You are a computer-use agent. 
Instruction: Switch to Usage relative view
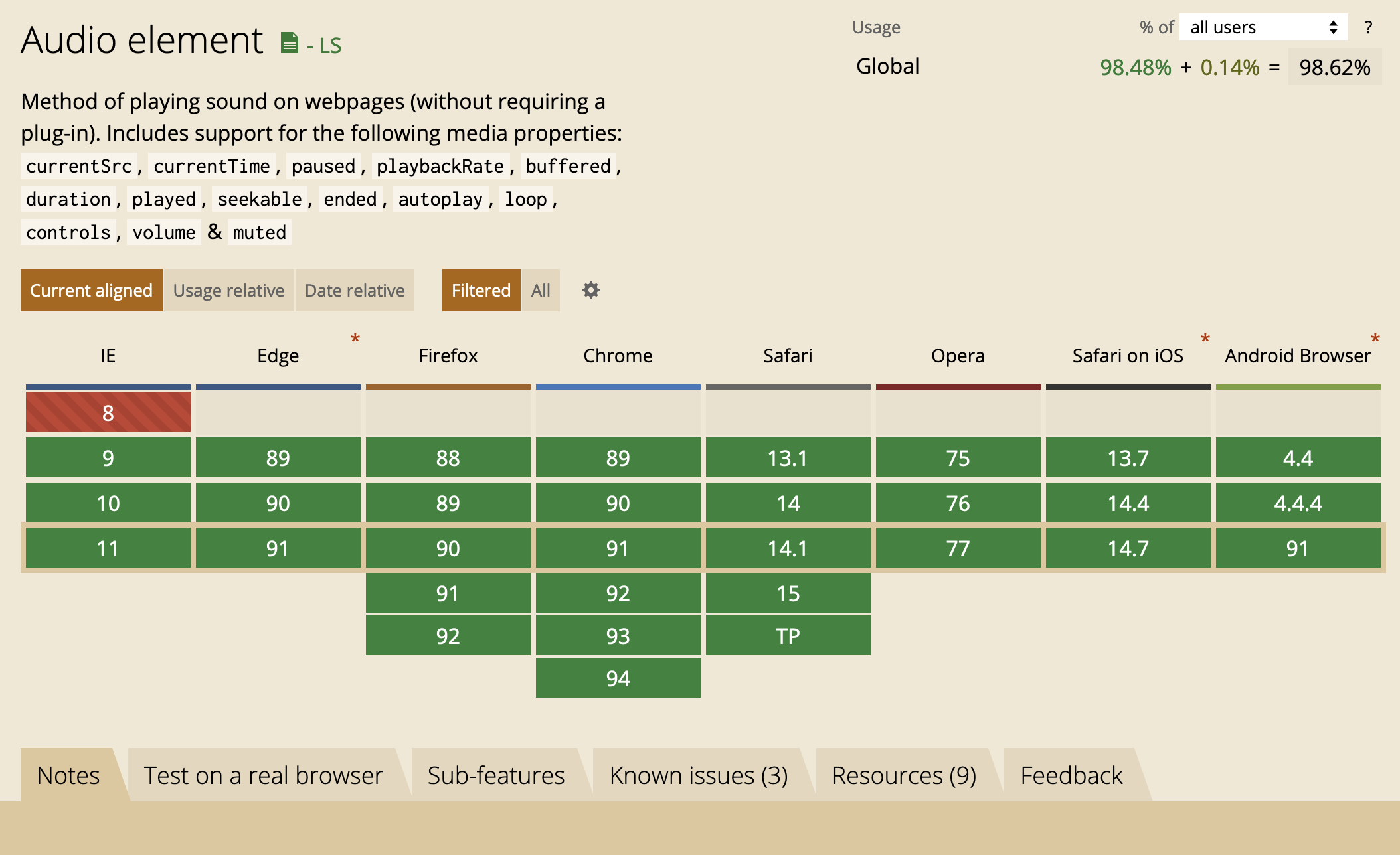[228, 290]
